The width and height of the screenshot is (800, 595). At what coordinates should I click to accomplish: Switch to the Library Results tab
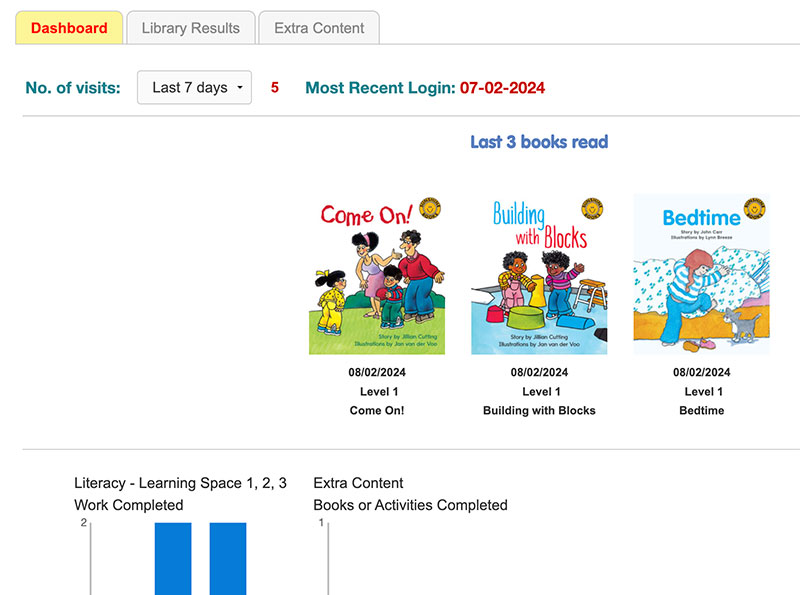(190, 28)
